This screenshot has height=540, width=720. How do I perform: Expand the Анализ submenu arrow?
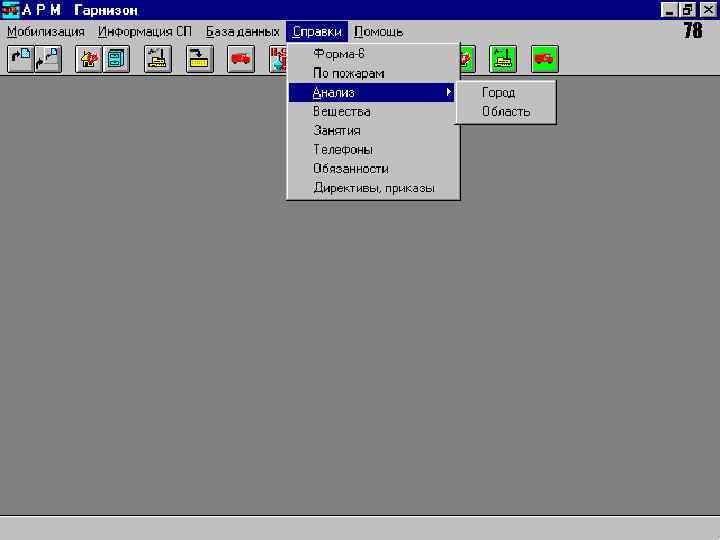pos(449,92)
